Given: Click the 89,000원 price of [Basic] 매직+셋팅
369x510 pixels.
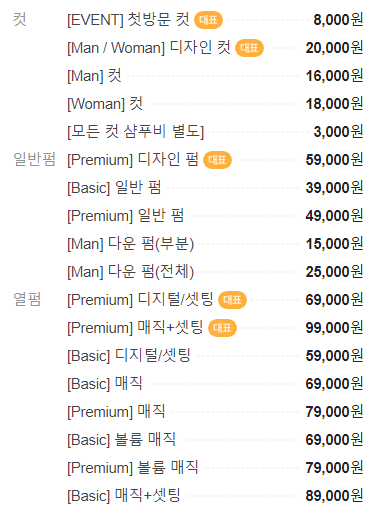Looking at the screenshot, I should [334, 496].
